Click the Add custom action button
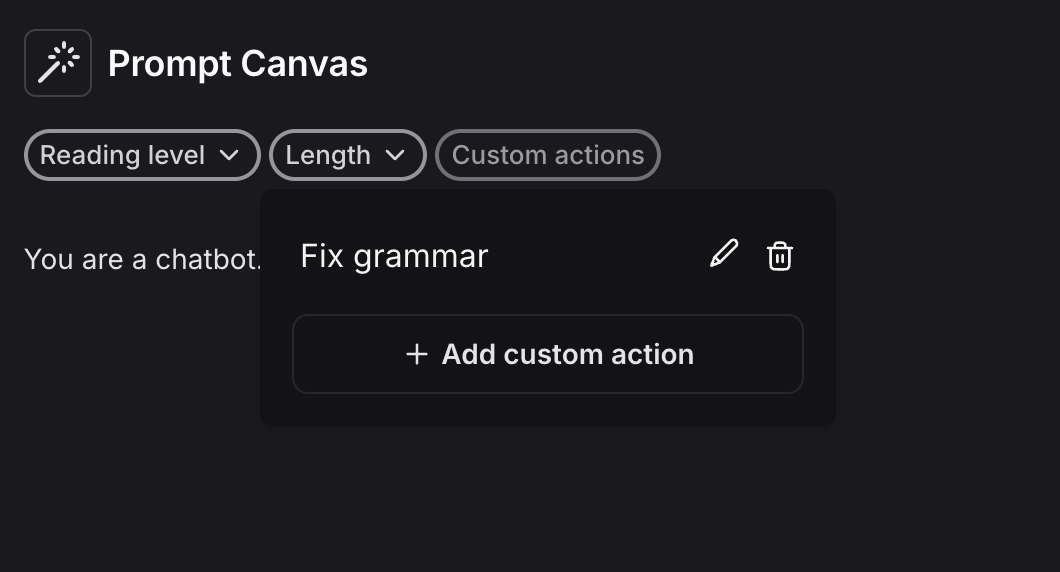 tap(548, 354)
